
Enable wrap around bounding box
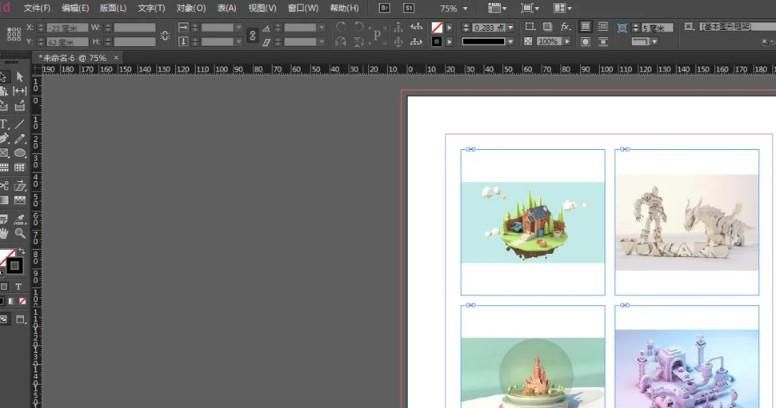(603, 27)
